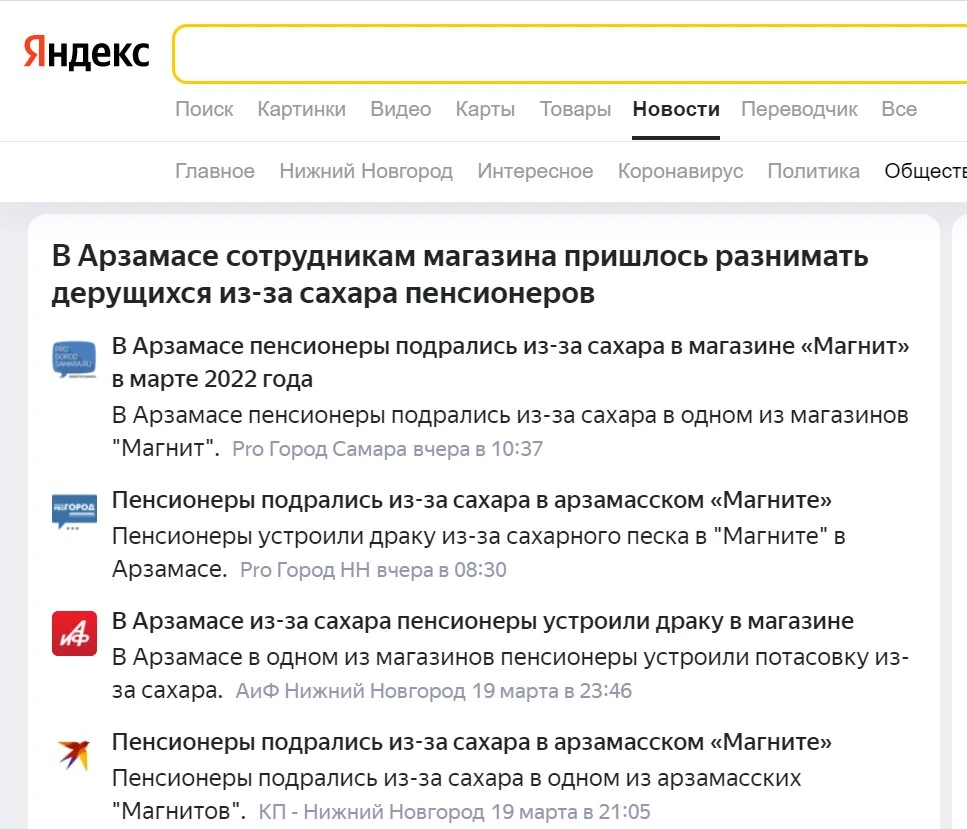This screenshot has height=829, width=967.
Task: Open article «пенсионеры устроили драку в магазине»
Action: click(483, 621)
